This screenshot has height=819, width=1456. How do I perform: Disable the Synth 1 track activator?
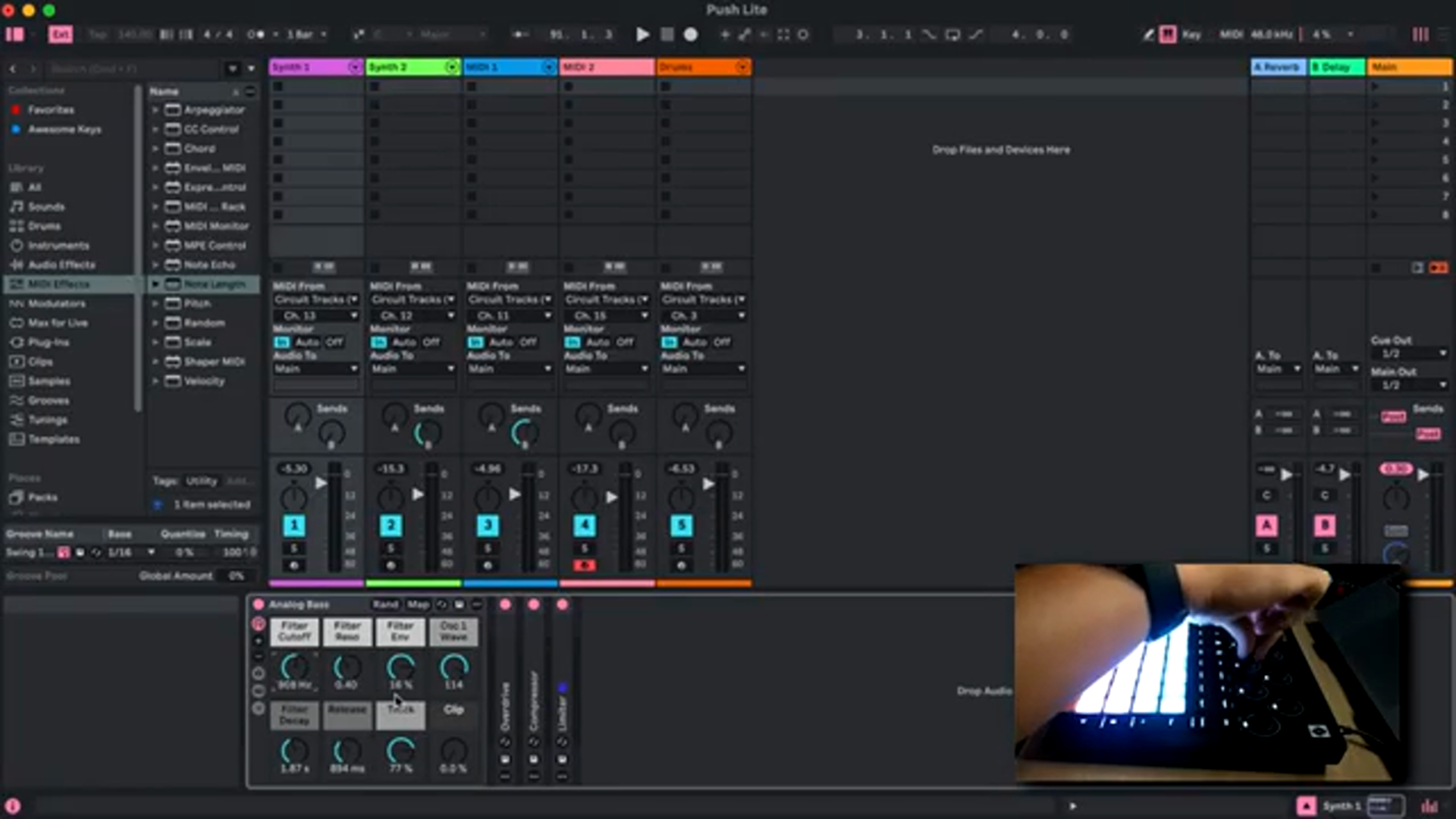294,526
